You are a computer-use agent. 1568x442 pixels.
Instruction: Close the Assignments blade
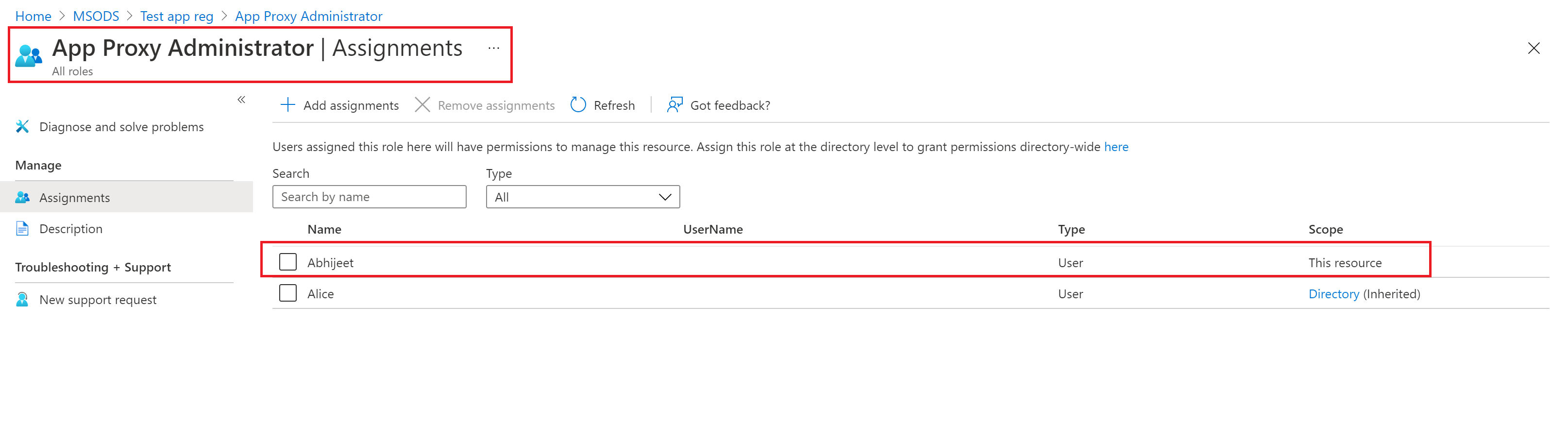coord(1534,48)
